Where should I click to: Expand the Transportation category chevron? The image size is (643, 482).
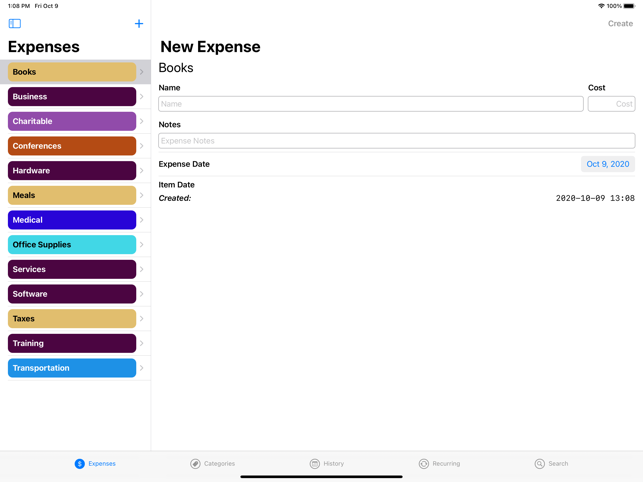coord(141,368)
